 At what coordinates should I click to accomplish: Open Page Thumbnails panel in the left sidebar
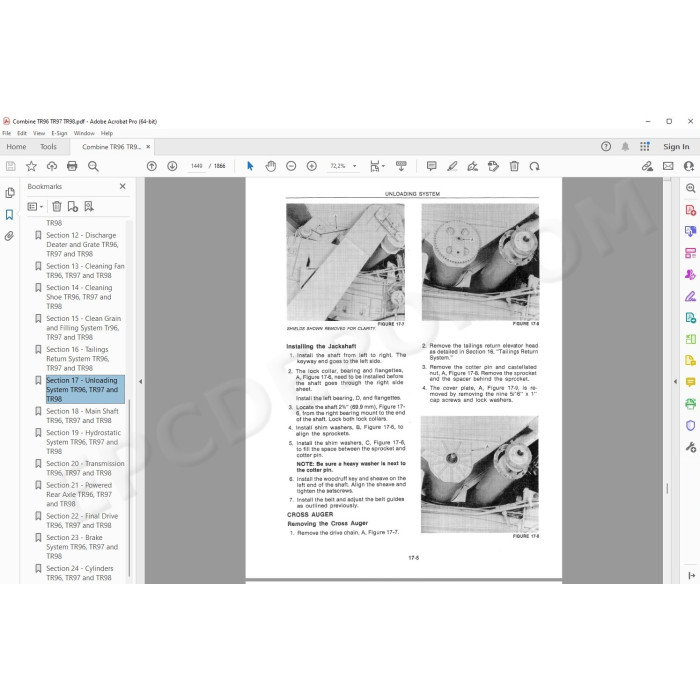pyautogui.click(x=9, y=193)
